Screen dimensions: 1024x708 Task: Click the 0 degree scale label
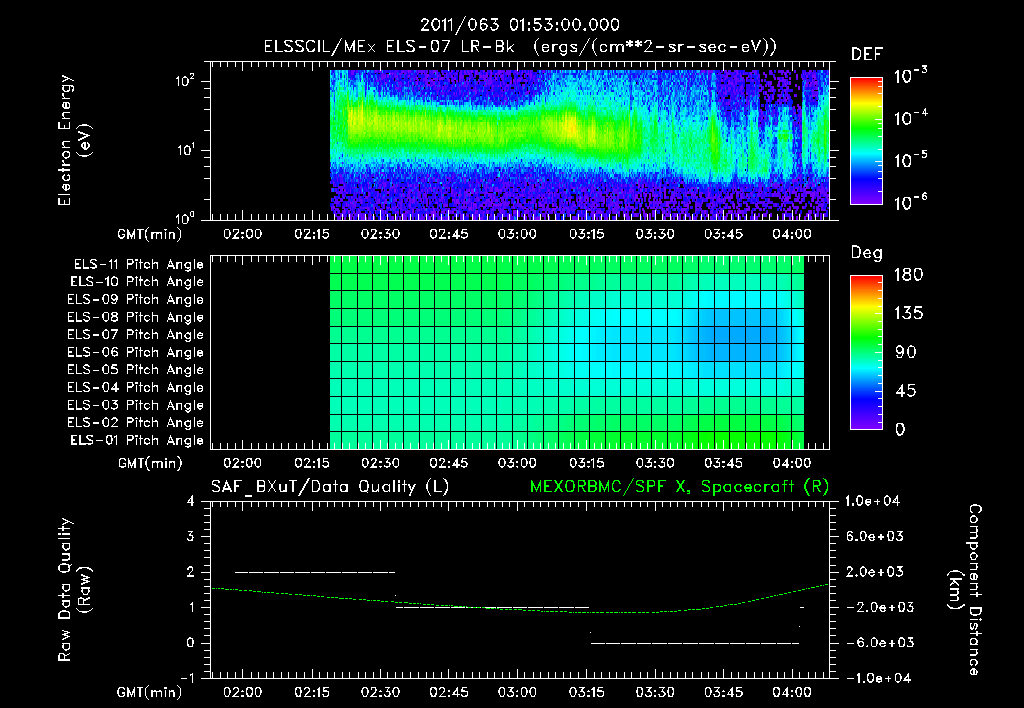click(x=900, y=430)
